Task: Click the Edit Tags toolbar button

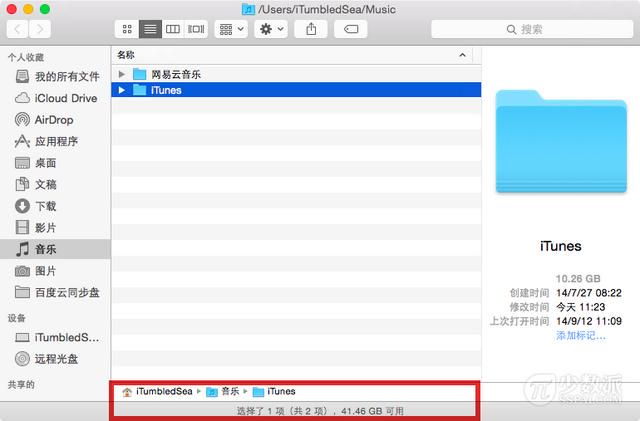Action: point(351,29)
